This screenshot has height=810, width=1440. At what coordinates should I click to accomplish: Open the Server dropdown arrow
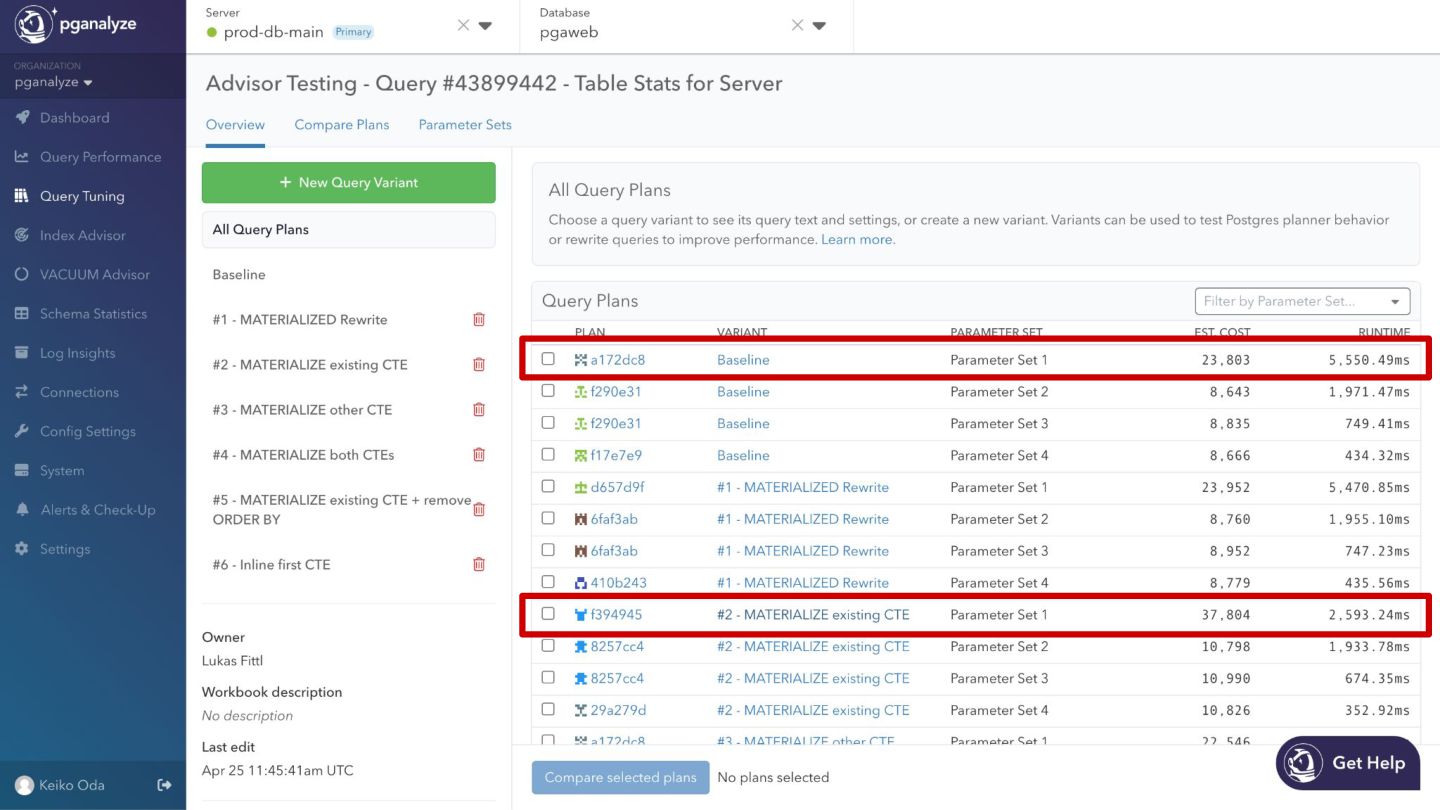coord(485,26)
